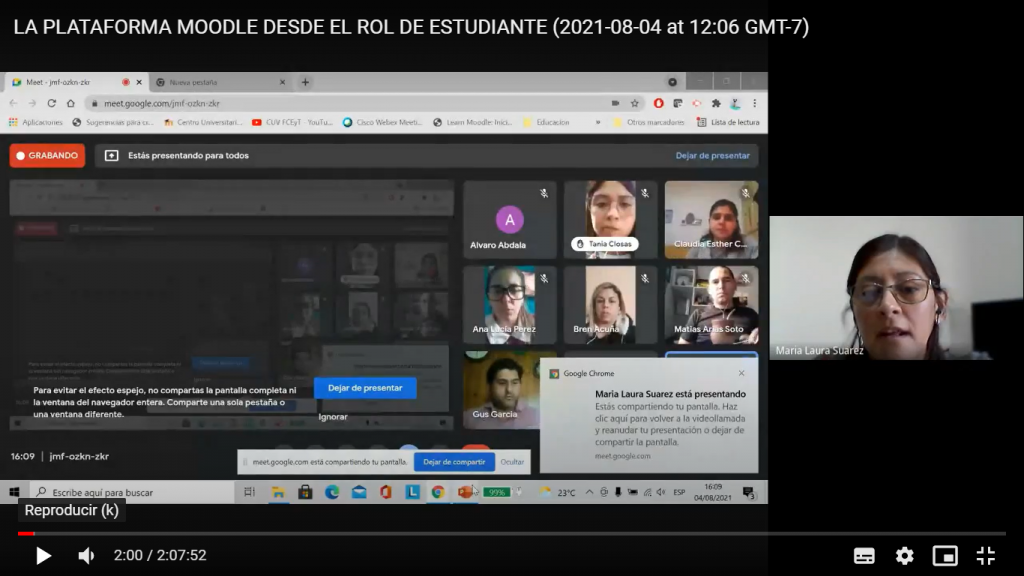Click Dejar de compartir button
1024x576 pixels.
(x=454, y=462)
